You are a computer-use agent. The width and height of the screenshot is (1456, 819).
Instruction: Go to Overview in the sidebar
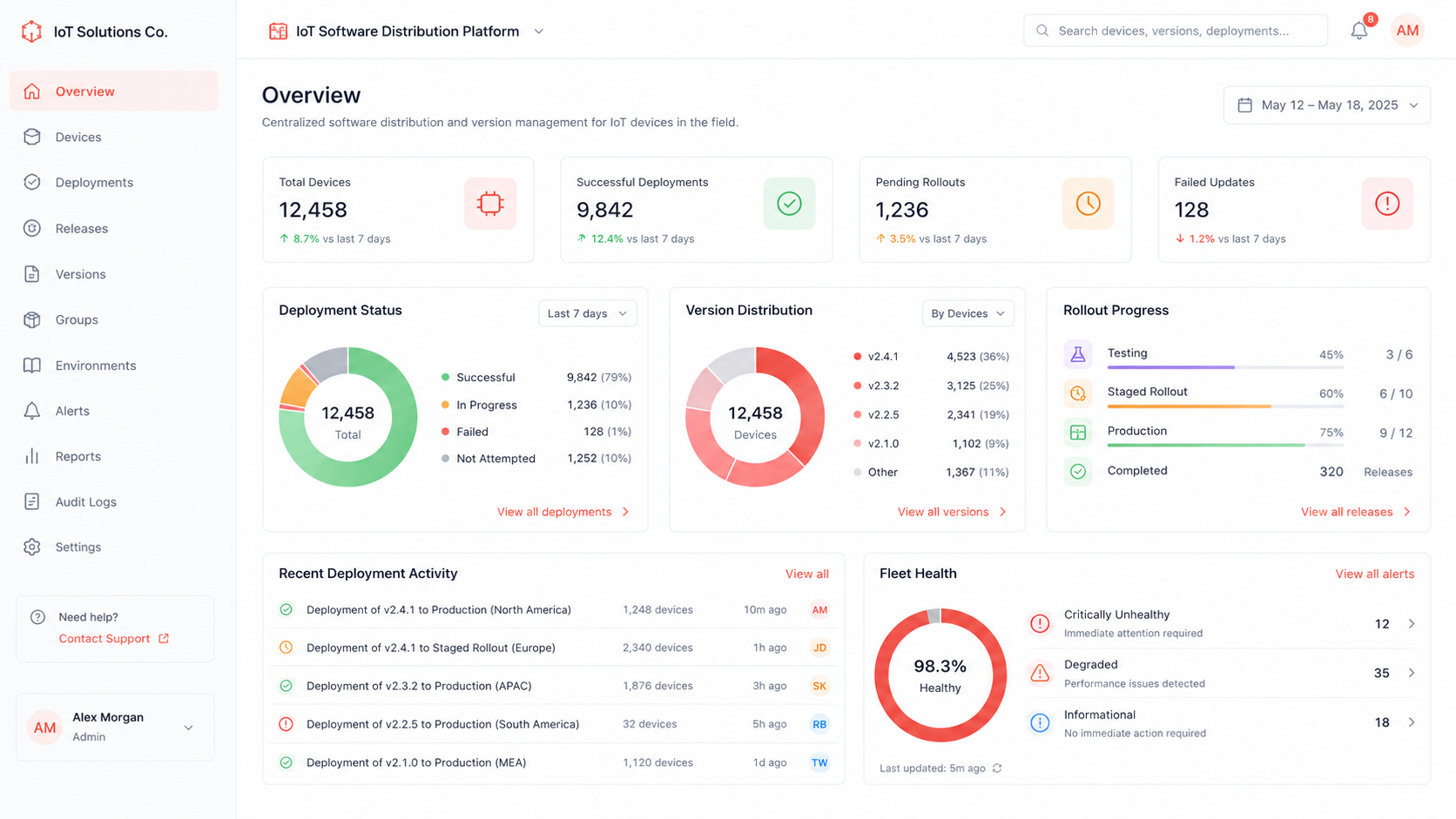point(114,91)
